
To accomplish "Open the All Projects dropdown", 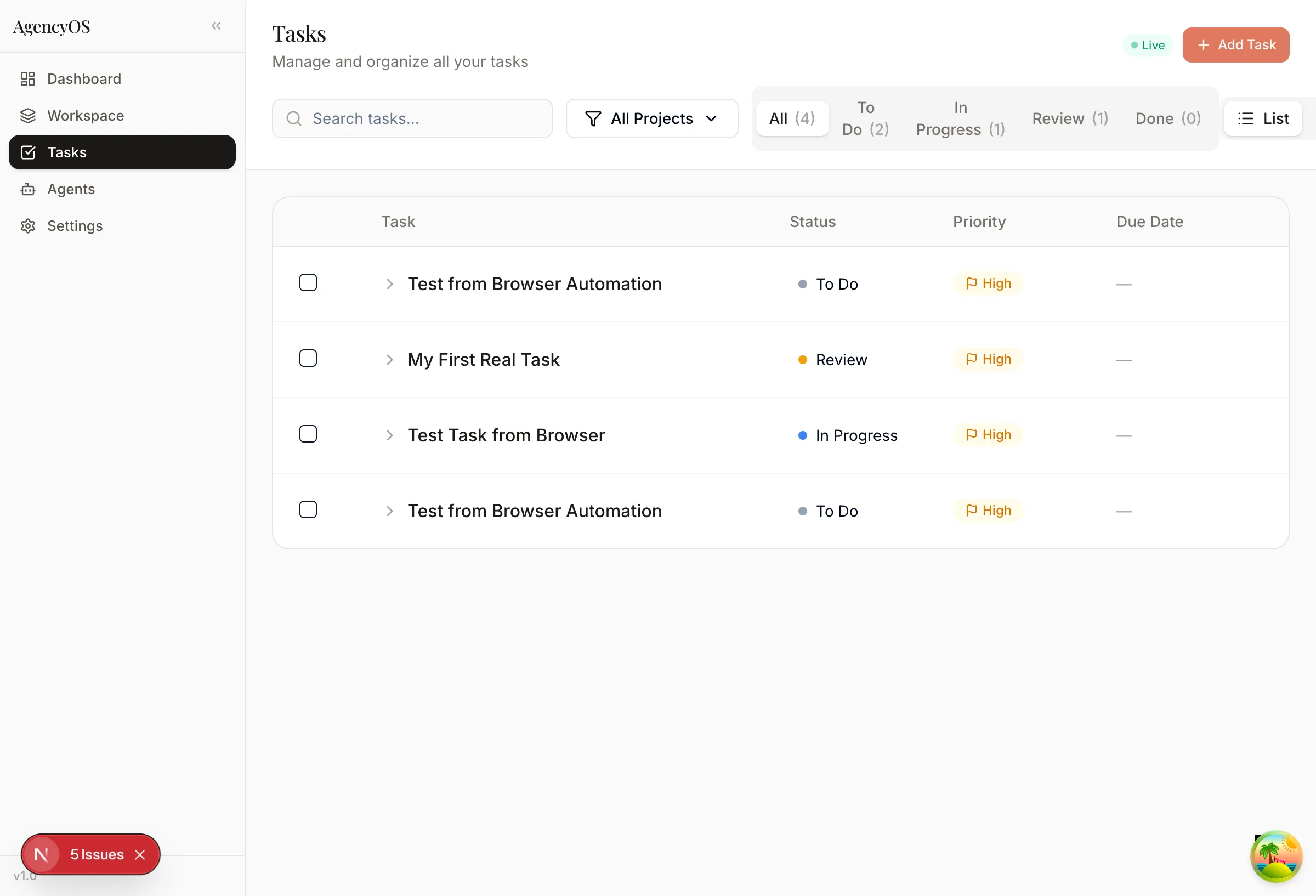I will [x=652, y=118].
